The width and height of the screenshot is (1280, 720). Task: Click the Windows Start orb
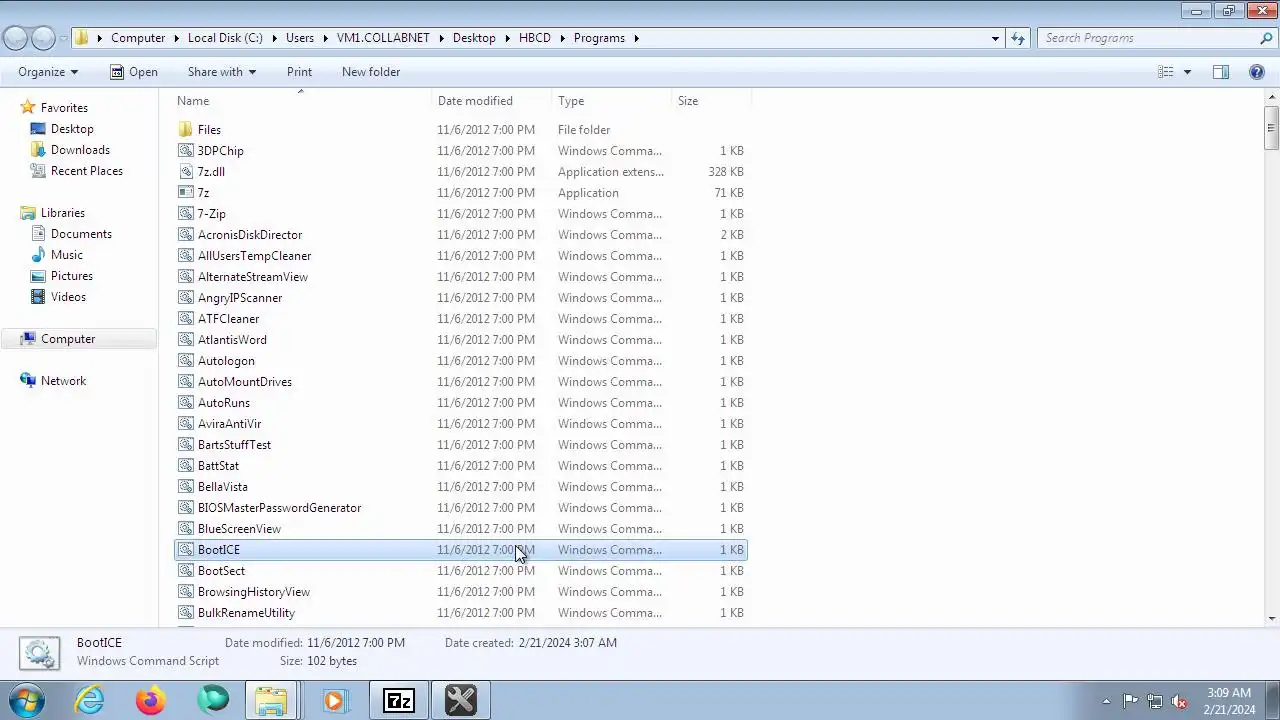click(27, 700)
